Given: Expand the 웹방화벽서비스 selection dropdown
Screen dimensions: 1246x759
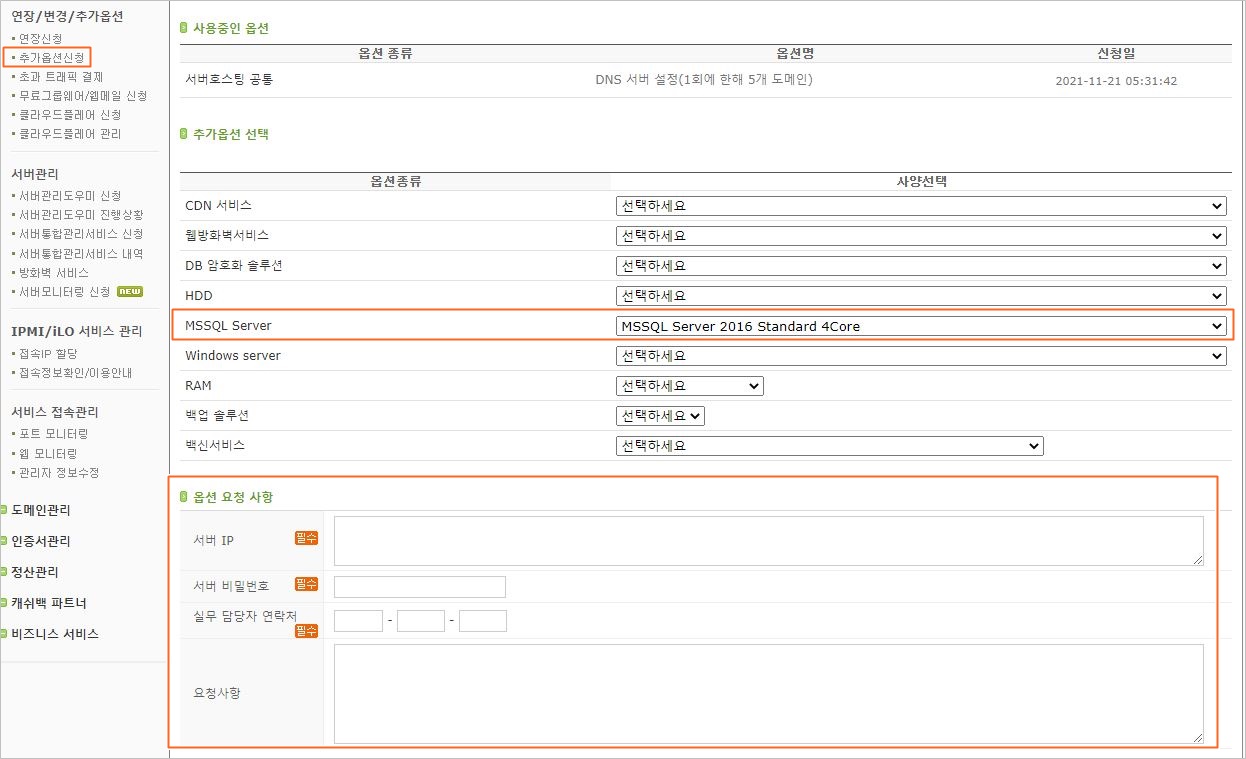Looking at the screenshot, I should 920,236.
